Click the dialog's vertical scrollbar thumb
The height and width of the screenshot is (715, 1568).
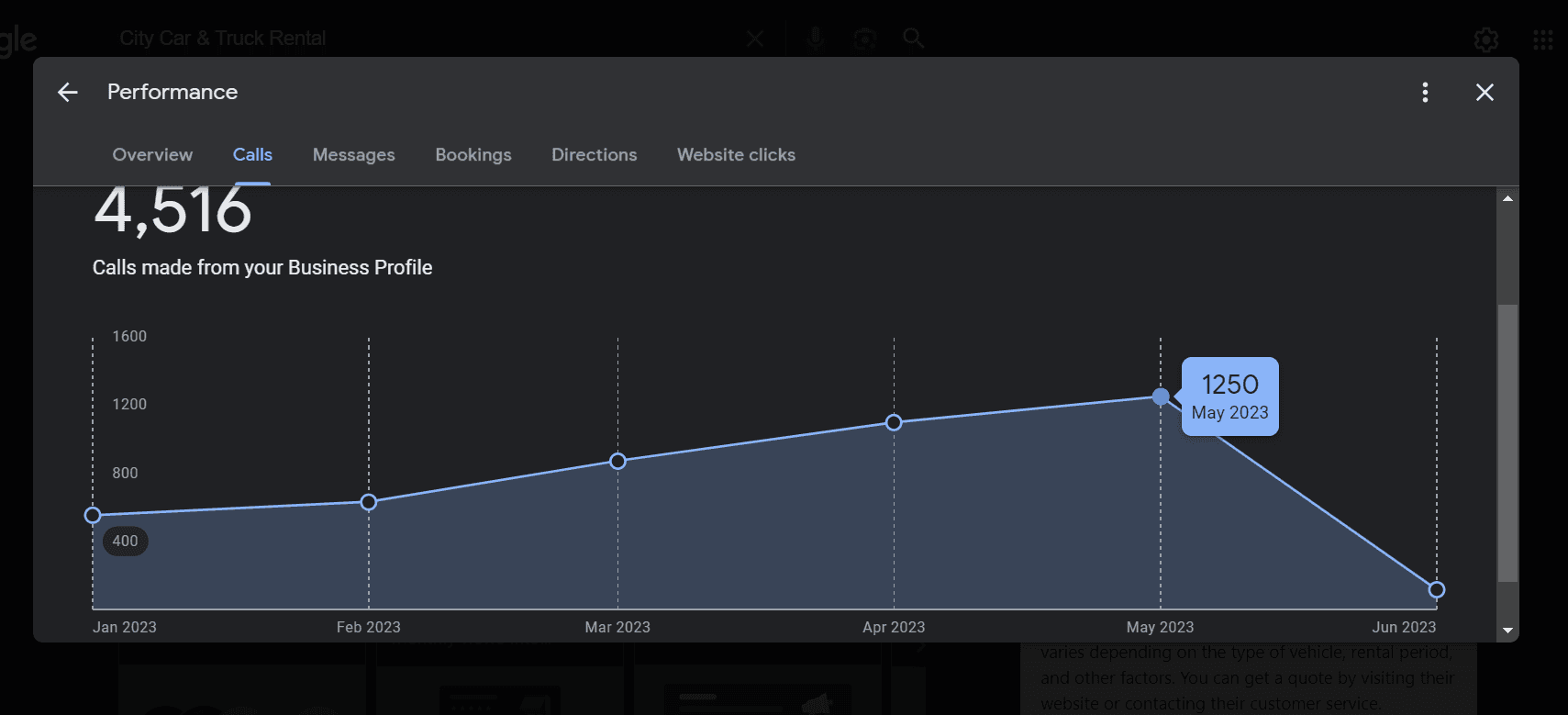tap(1507, 443)
